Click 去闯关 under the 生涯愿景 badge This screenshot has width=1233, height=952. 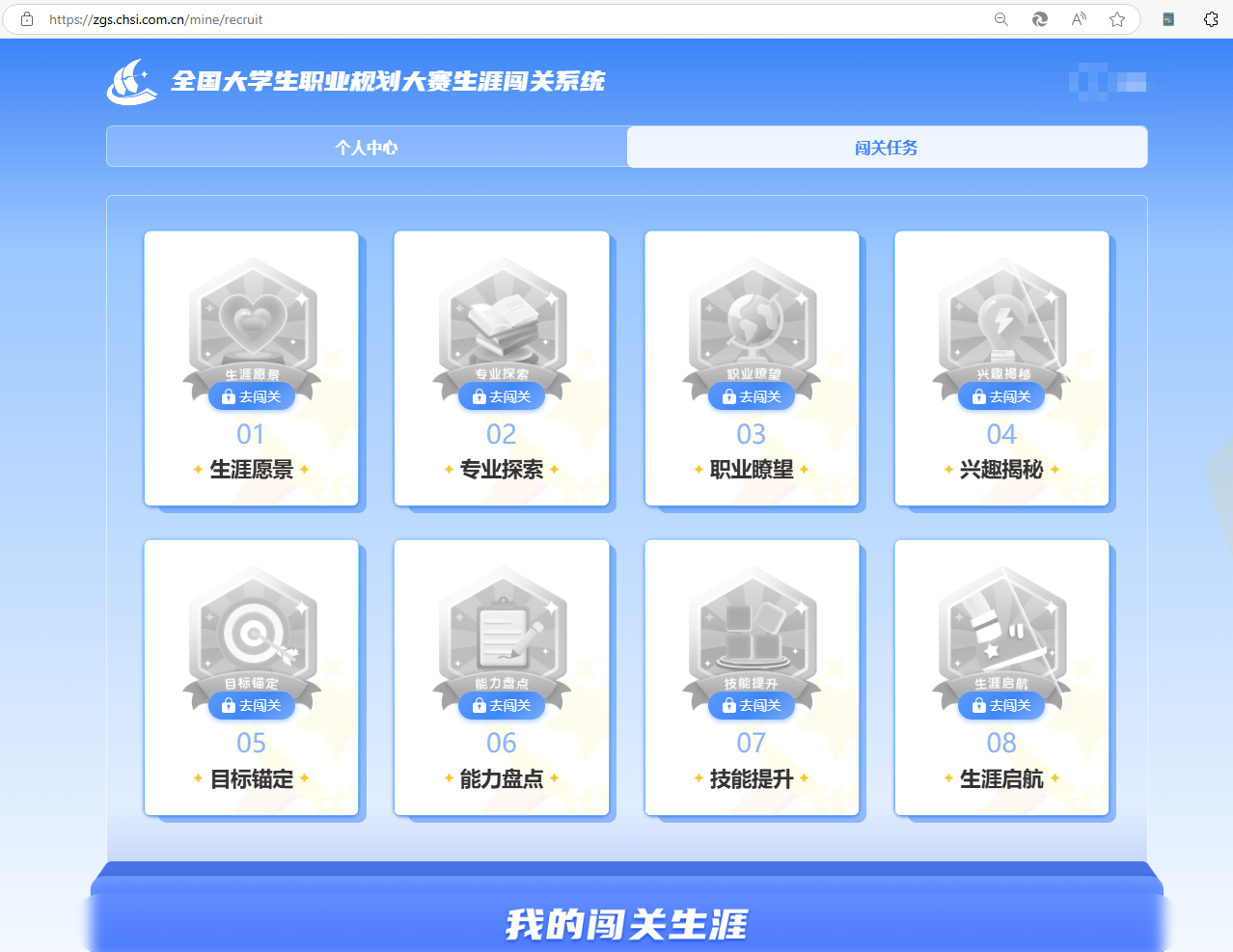click(x=251, y=395)
